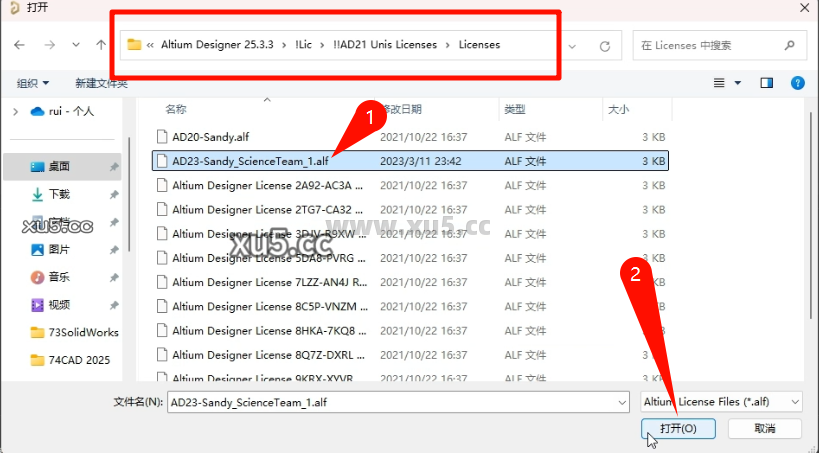This screenshot has width=819, height=453.
Task: Select the AD20-Sandy.alf file
Action: pos(209,135)
